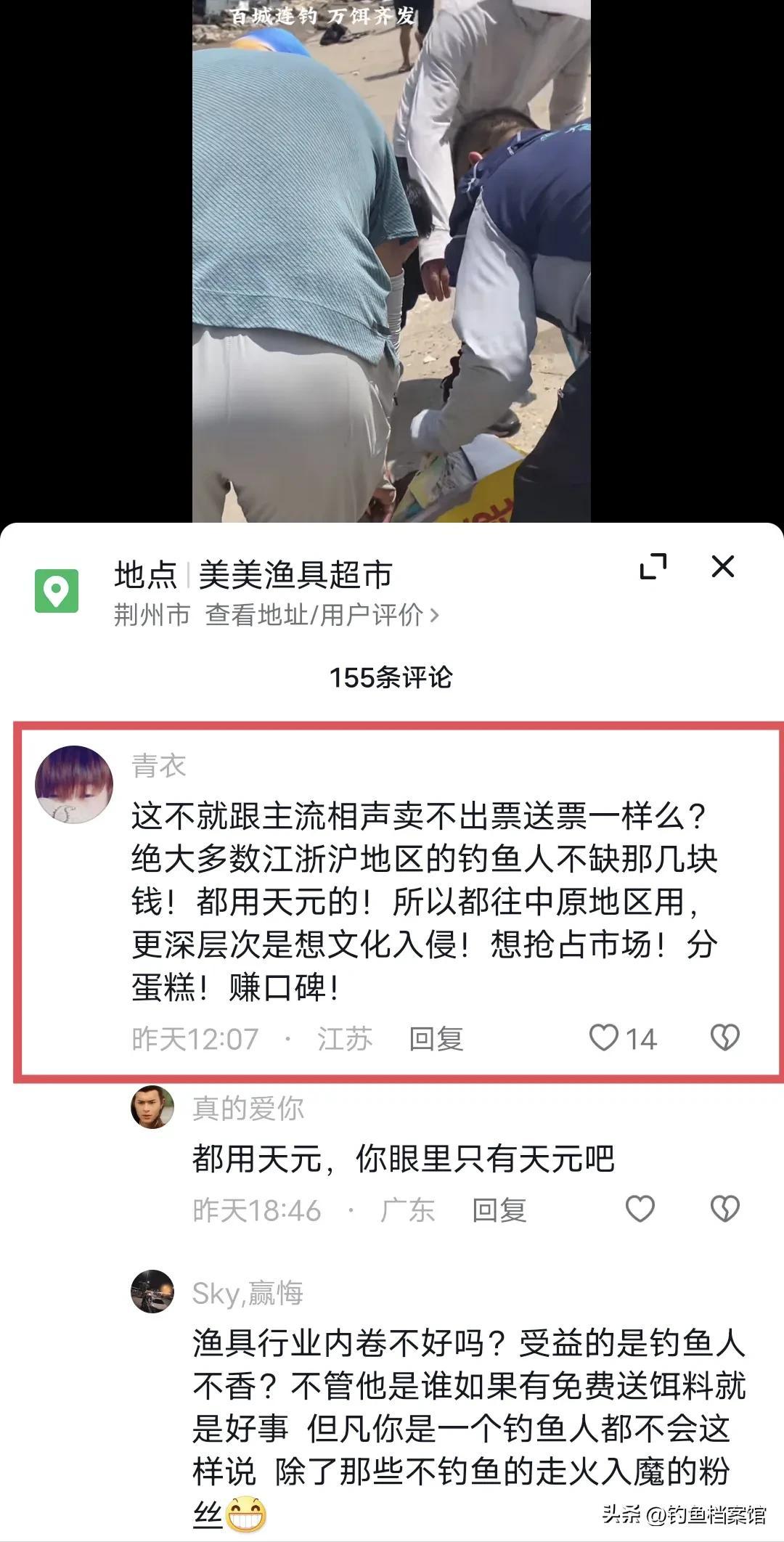784x1542 pixels.
Task: Tap the green location pin icon
Action: click(x=57, y=590)
